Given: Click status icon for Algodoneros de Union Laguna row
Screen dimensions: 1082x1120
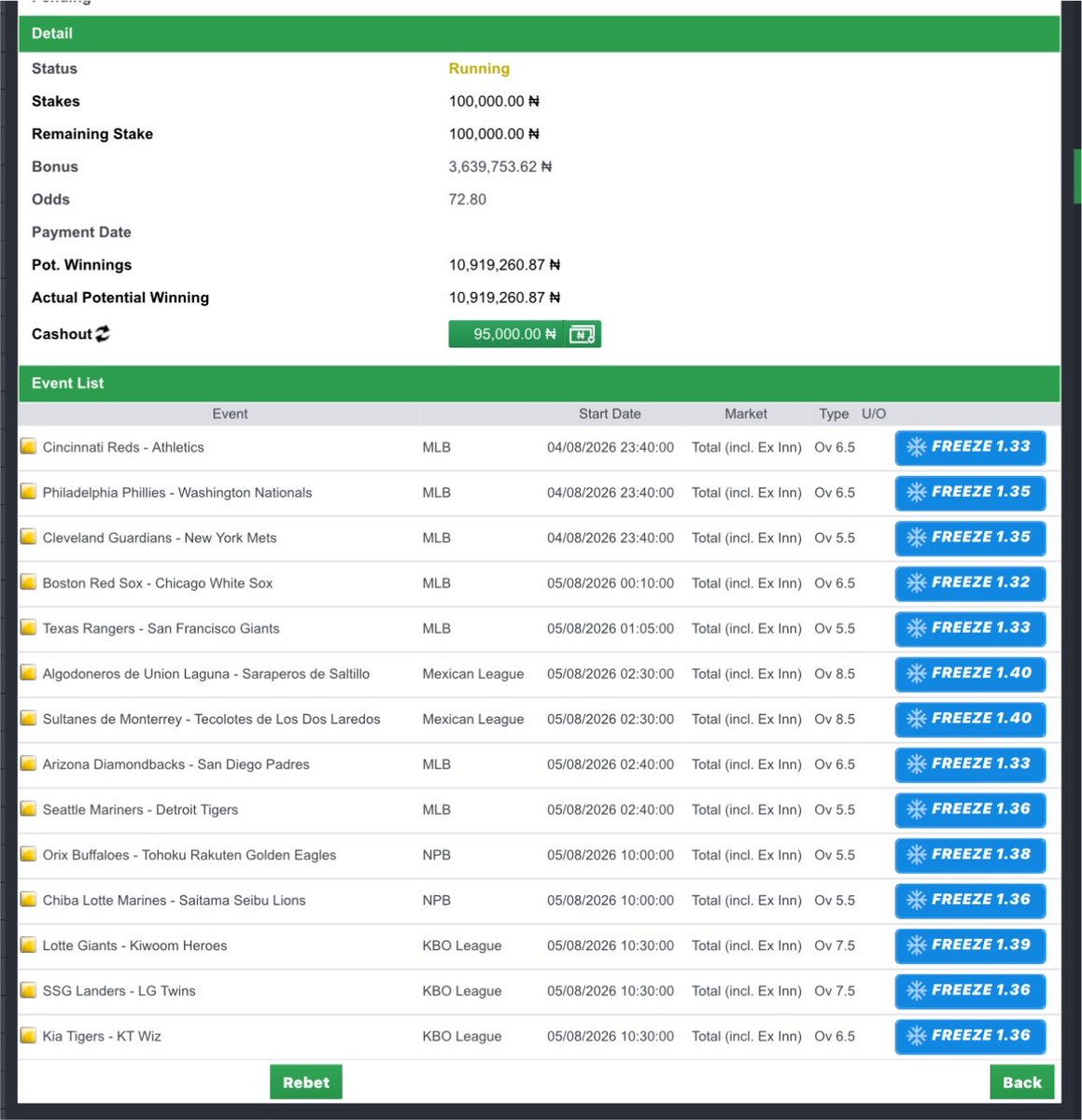Looking at the screenshot, I should click(29, 673).
